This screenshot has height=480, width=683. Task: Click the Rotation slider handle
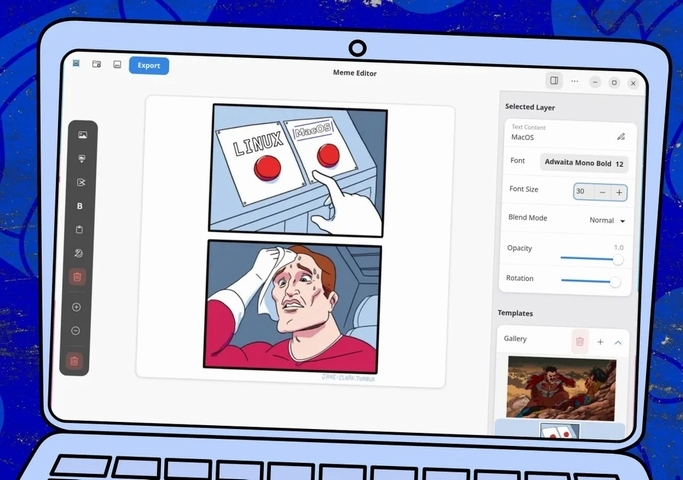point(615,282)
